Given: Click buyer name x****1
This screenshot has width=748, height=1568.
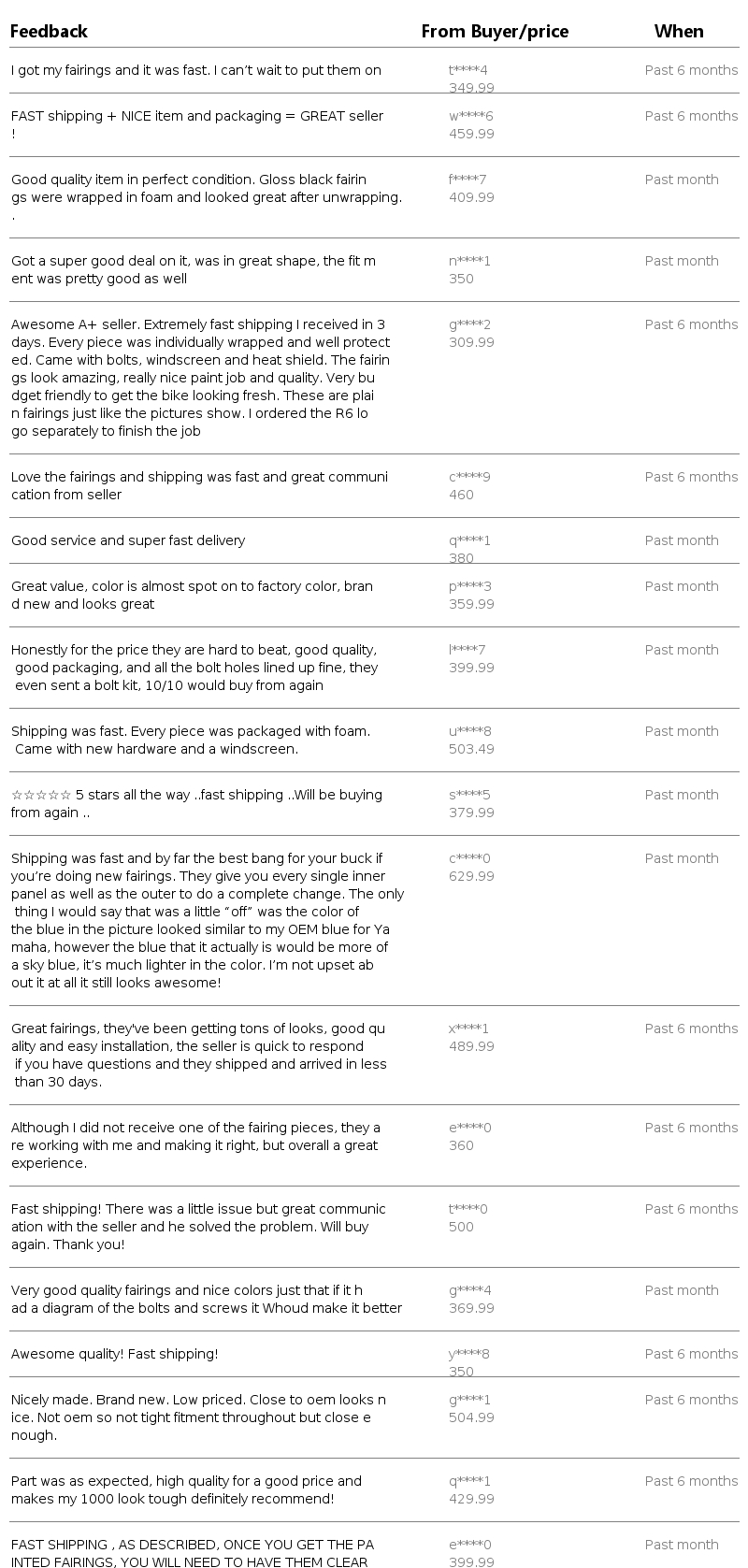Looking at the screenshot, I should pyautogui.click(x=468, y=1029).
